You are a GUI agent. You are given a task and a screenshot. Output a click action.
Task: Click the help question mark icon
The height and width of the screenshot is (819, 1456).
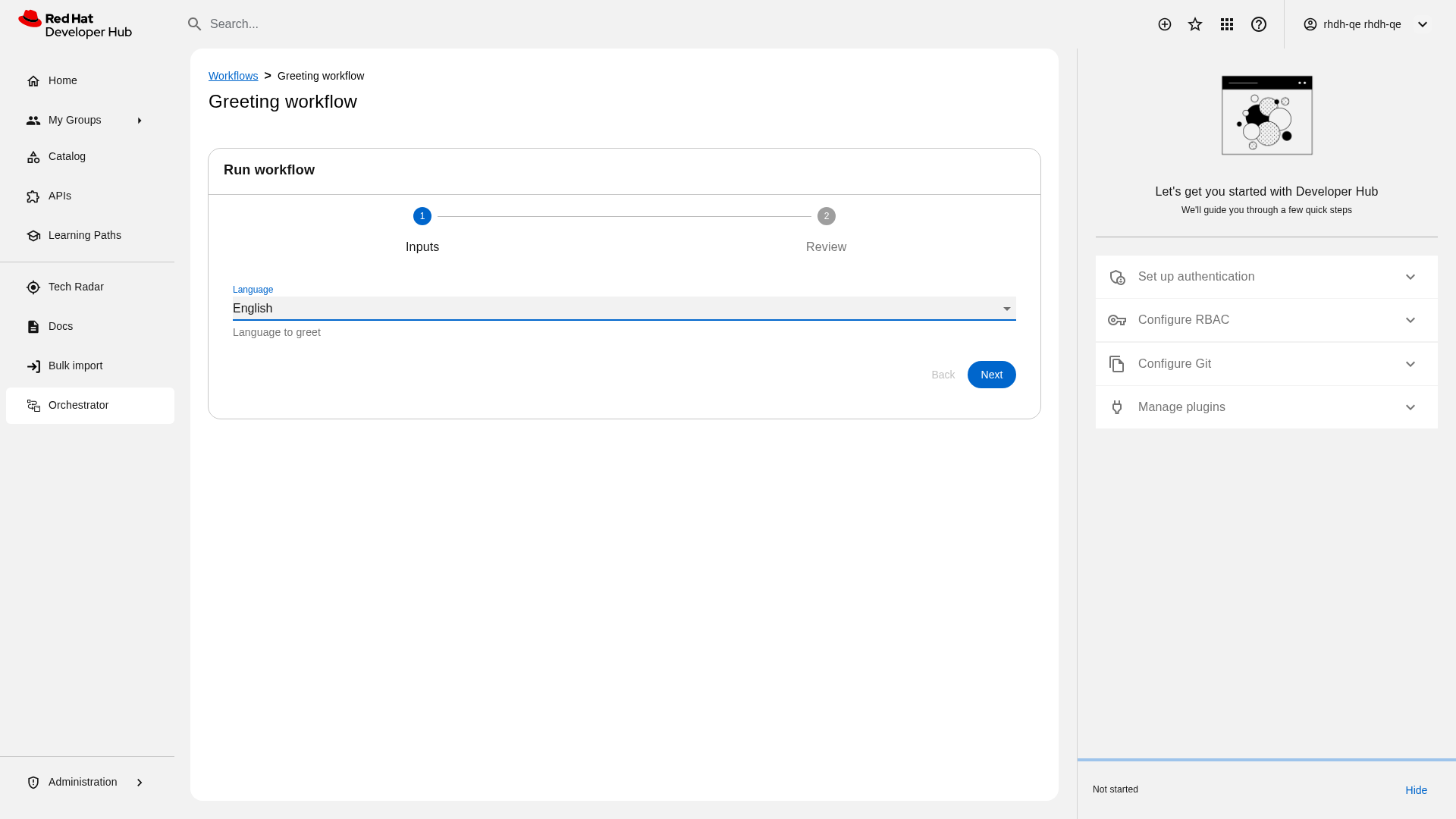point(1259,24)
